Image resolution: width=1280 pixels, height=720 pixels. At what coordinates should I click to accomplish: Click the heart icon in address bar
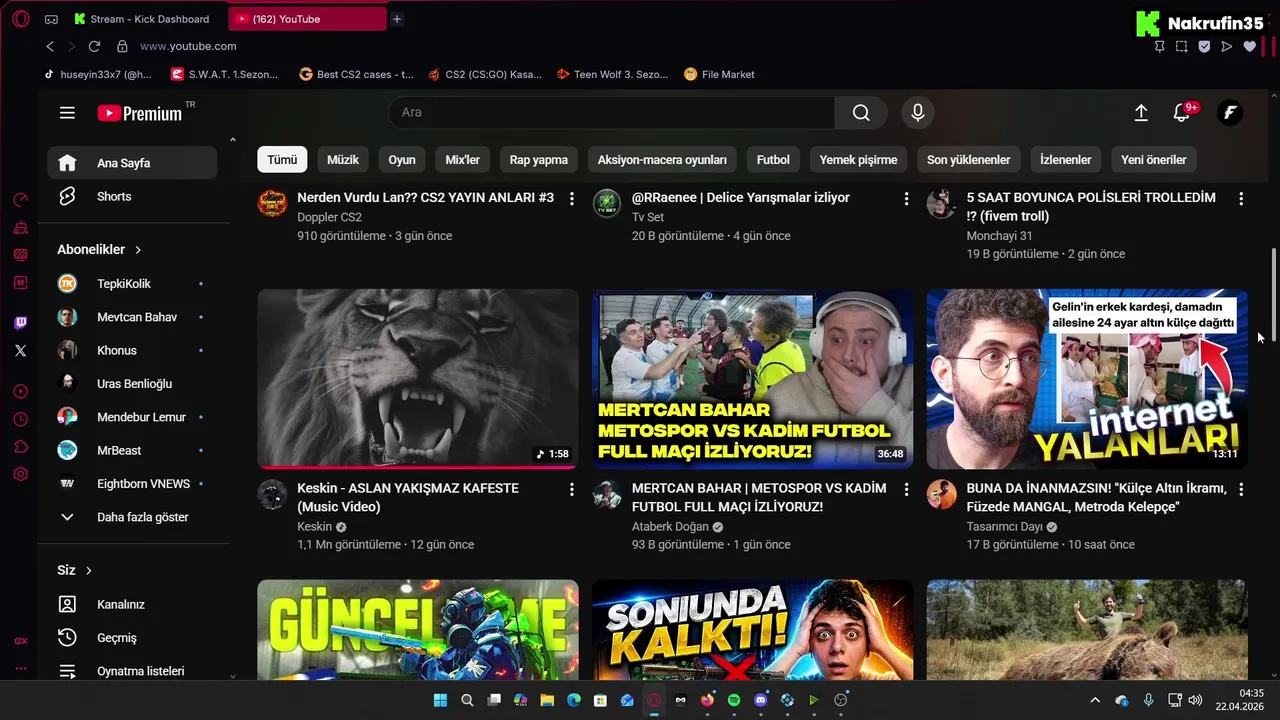click(1250, 46)
